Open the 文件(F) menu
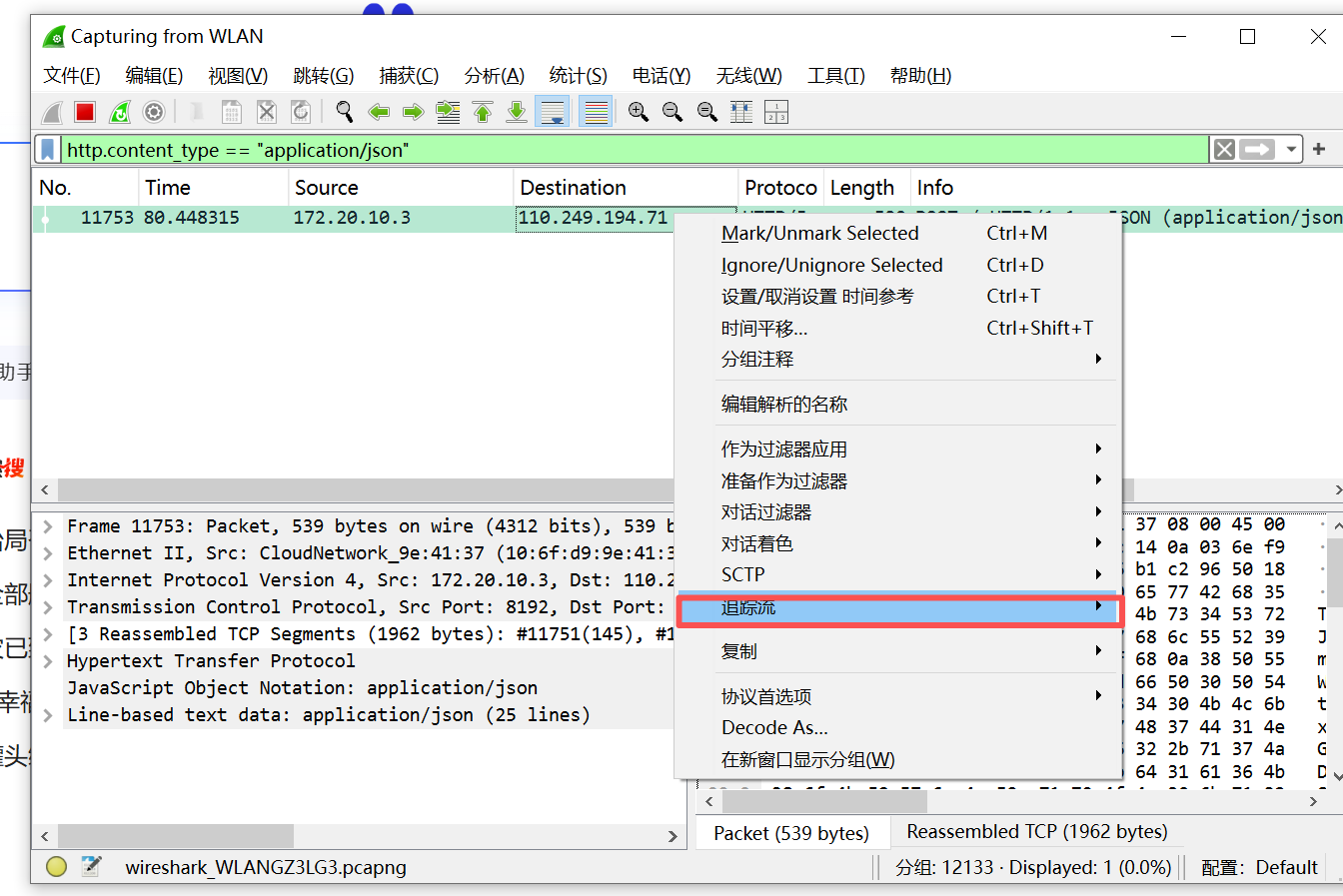Image resolution: width=1343 pixels, height=896 pixels. point(72,76)
